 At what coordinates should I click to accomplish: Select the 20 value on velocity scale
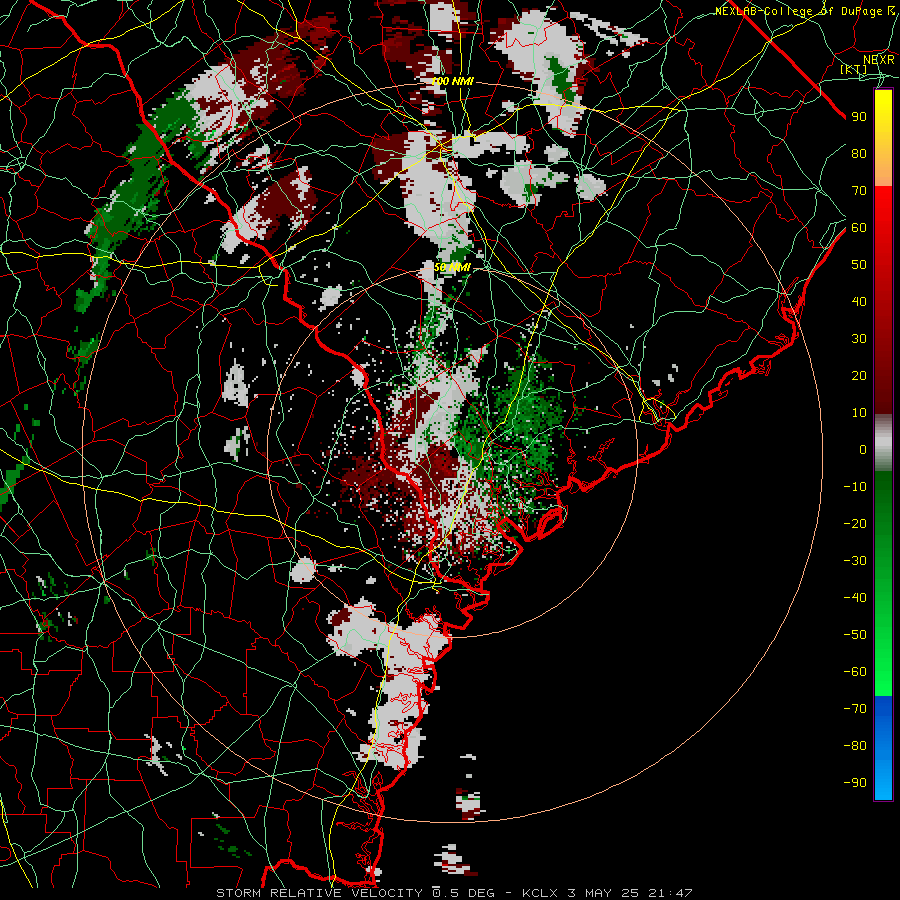point(859,376)
